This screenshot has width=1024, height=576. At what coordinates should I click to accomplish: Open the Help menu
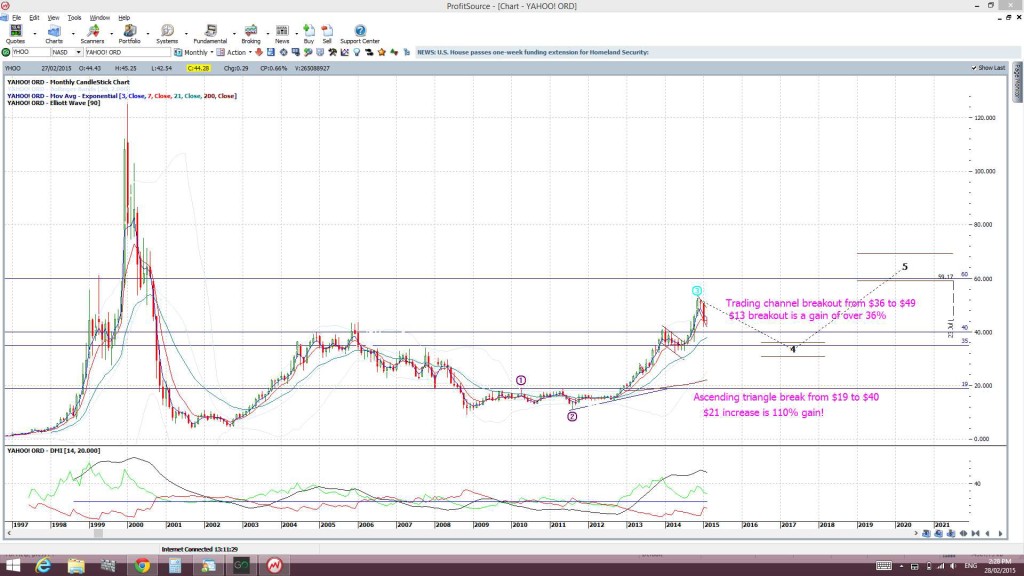tap(124, 18)
